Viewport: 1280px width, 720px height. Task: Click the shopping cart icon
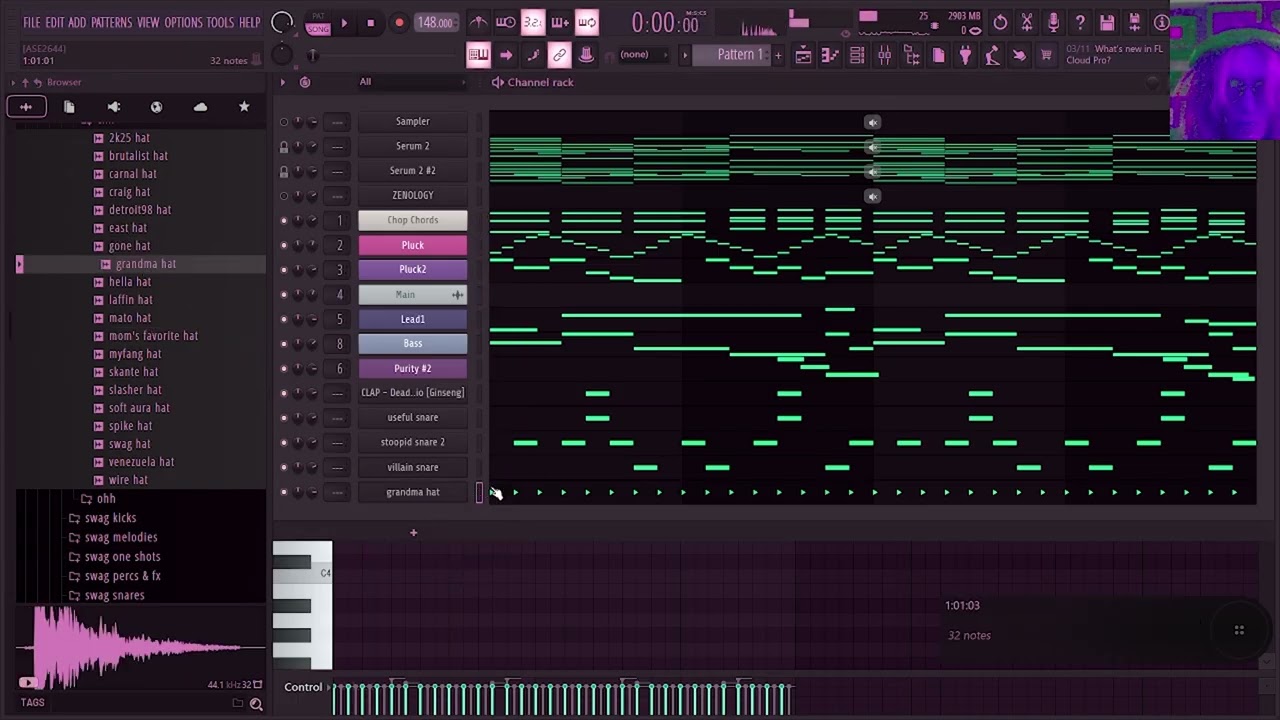1046,55
